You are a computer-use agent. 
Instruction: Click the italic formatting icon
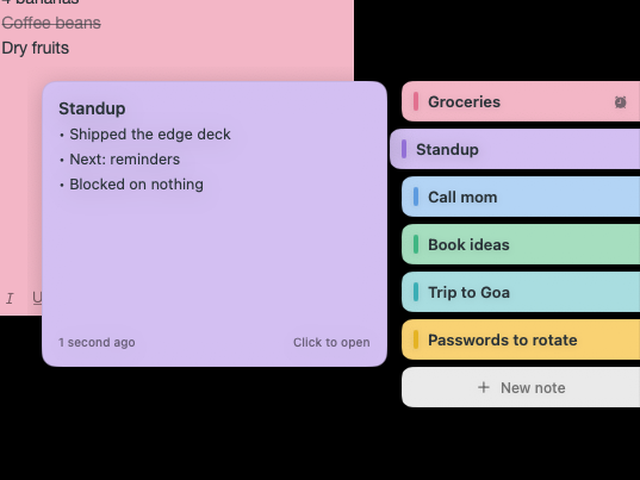(x=10, y=298)
